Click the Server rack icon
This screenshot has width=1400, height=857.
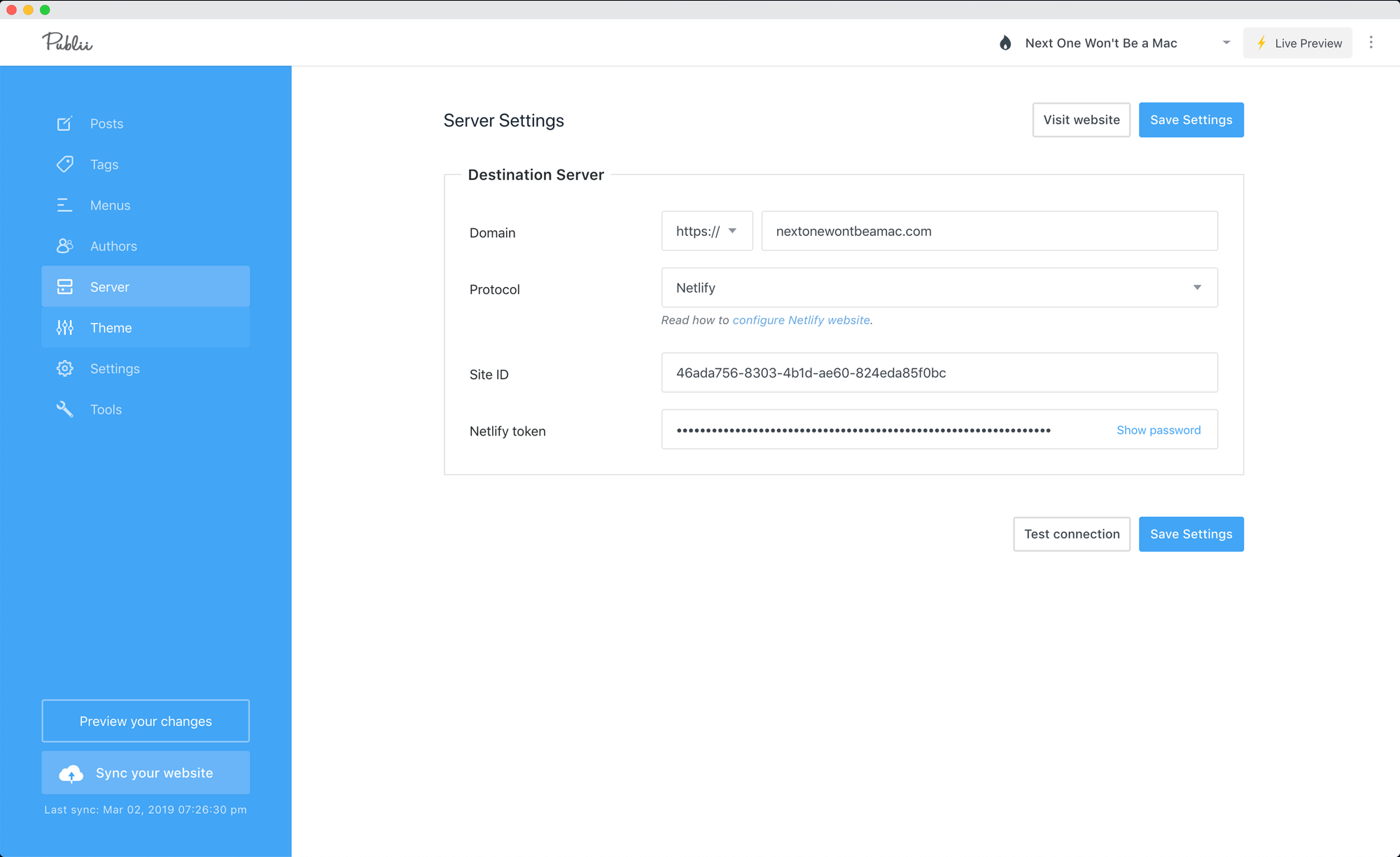[x=64, y=287]
